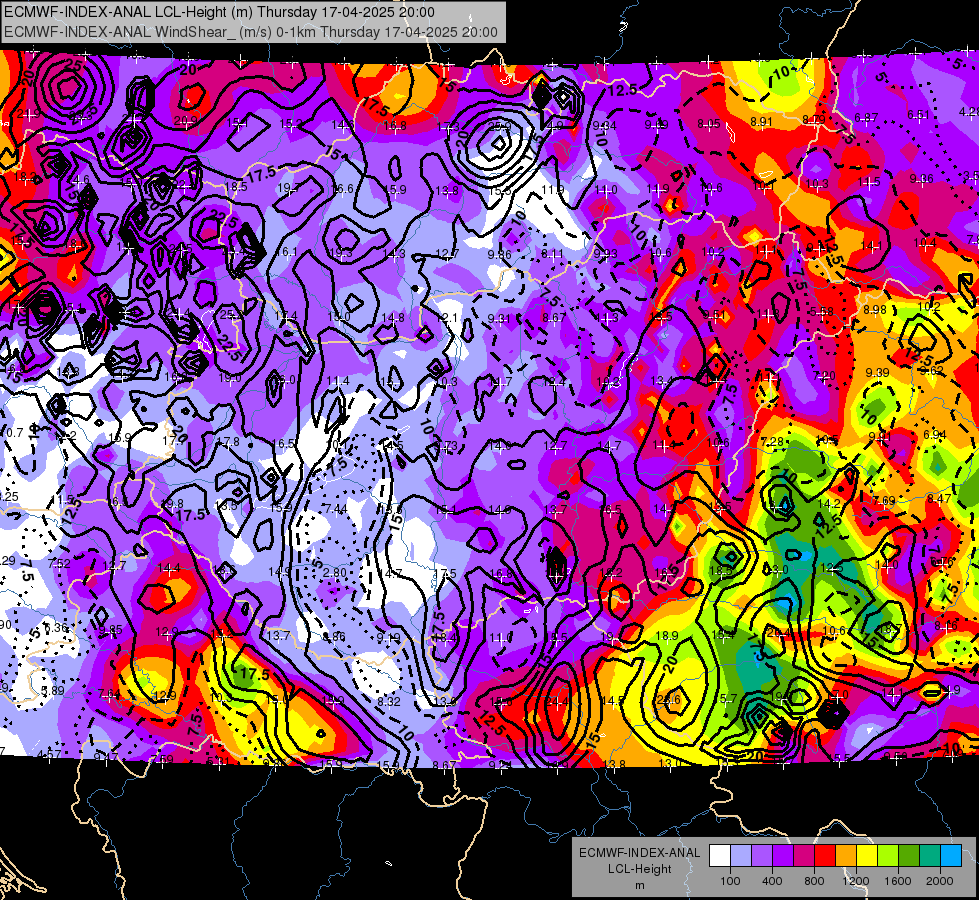The width and height of the screenshot is (979, 900).
Task: Click the white LCL-Height legend swatch
Action: point(720,856)
